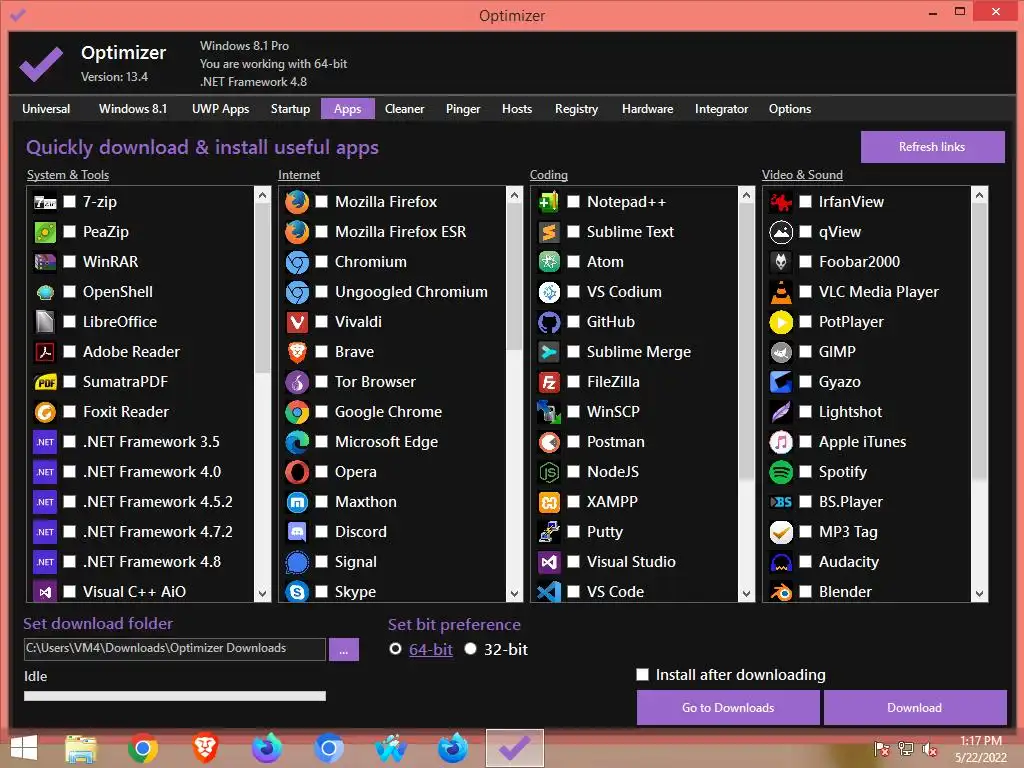1024x768 pixels.
Task: Switch to the Universal tab
Action: pos(46,109)
